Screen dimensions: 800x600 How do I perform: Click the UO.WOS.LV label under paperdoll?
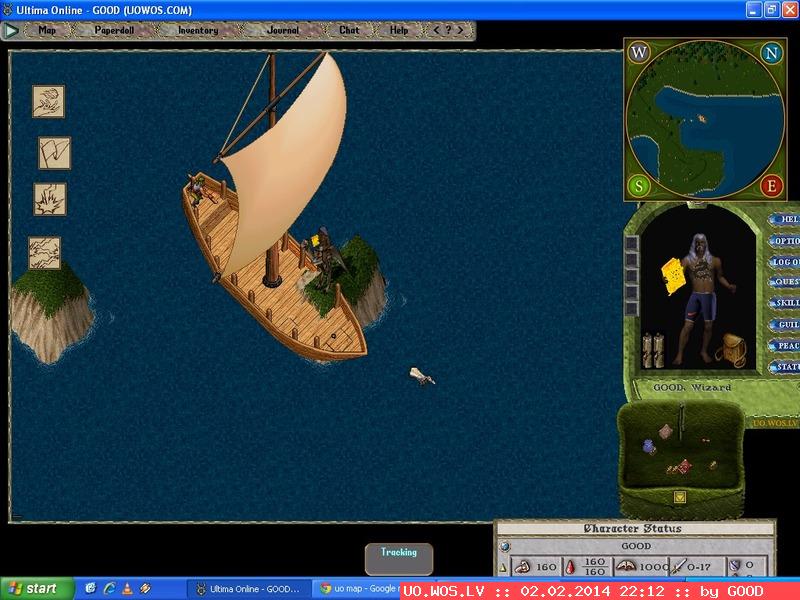pyautogui.click(x=775, y=423)
